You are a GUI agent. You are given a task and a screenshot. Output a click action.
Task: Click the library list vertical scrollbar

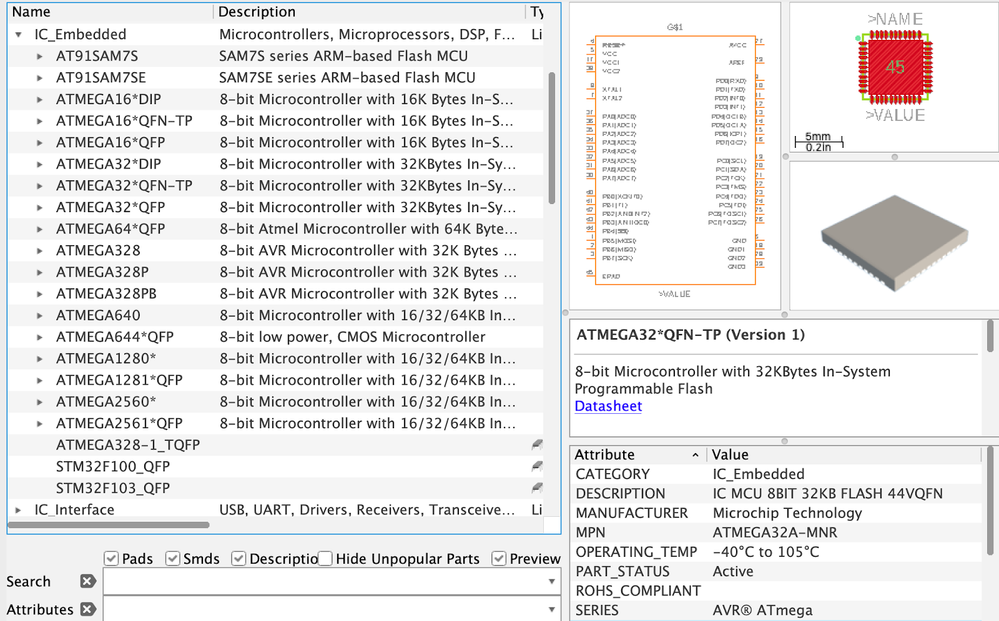point(552,138)
